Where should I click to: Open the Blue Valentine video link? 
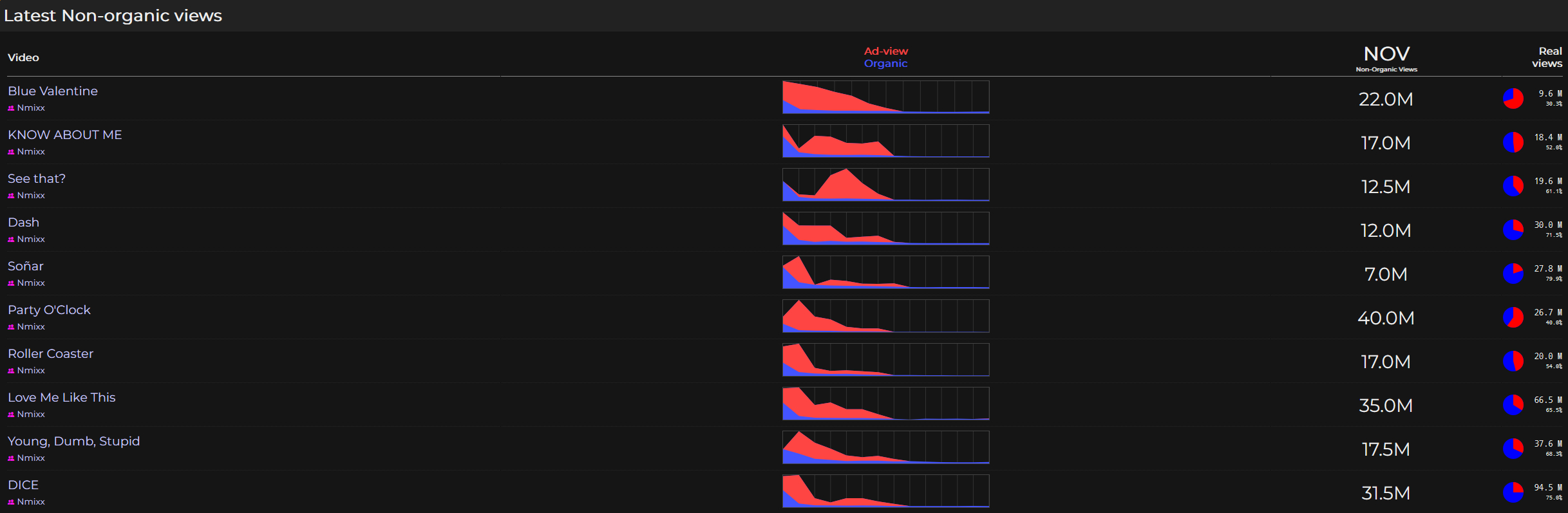[x=53, y=91]
